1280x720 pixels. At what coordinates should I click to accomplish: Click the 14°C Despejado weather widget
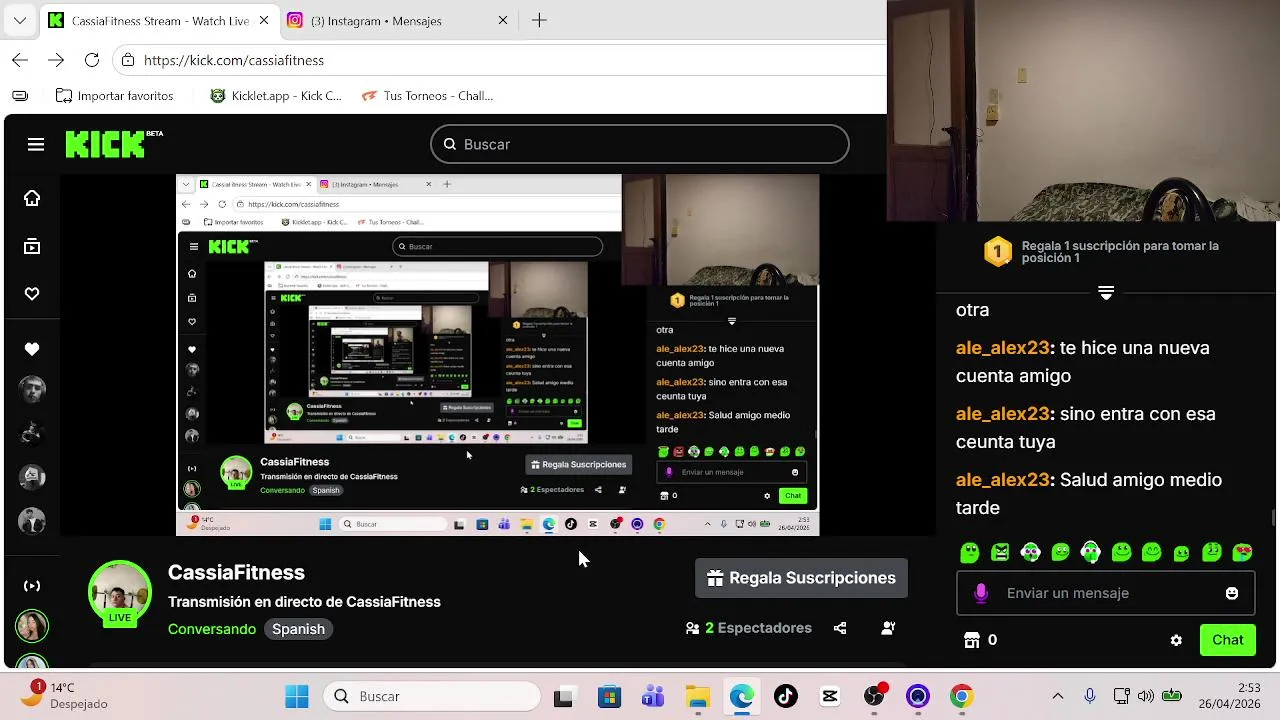(65, 696)
